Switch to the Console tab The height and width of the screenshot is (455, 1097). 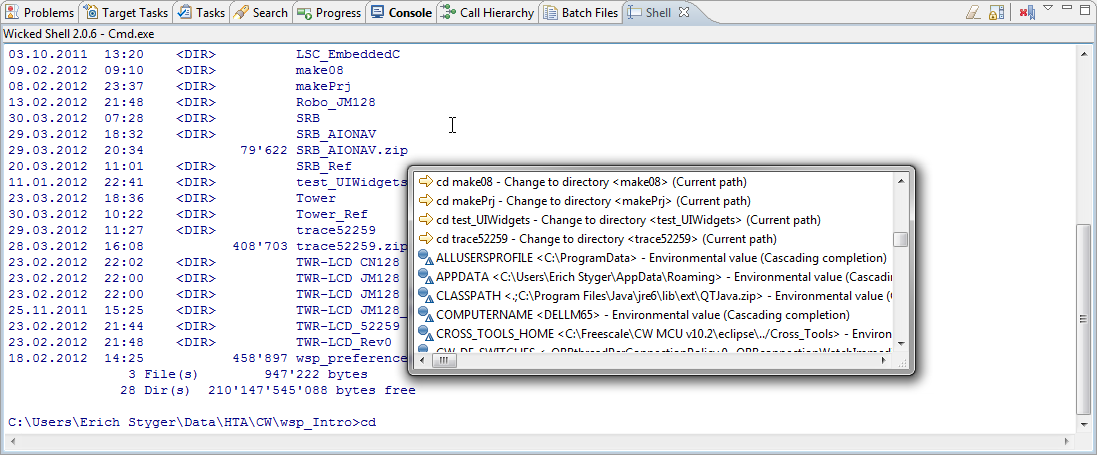click(x=401, y=13)
